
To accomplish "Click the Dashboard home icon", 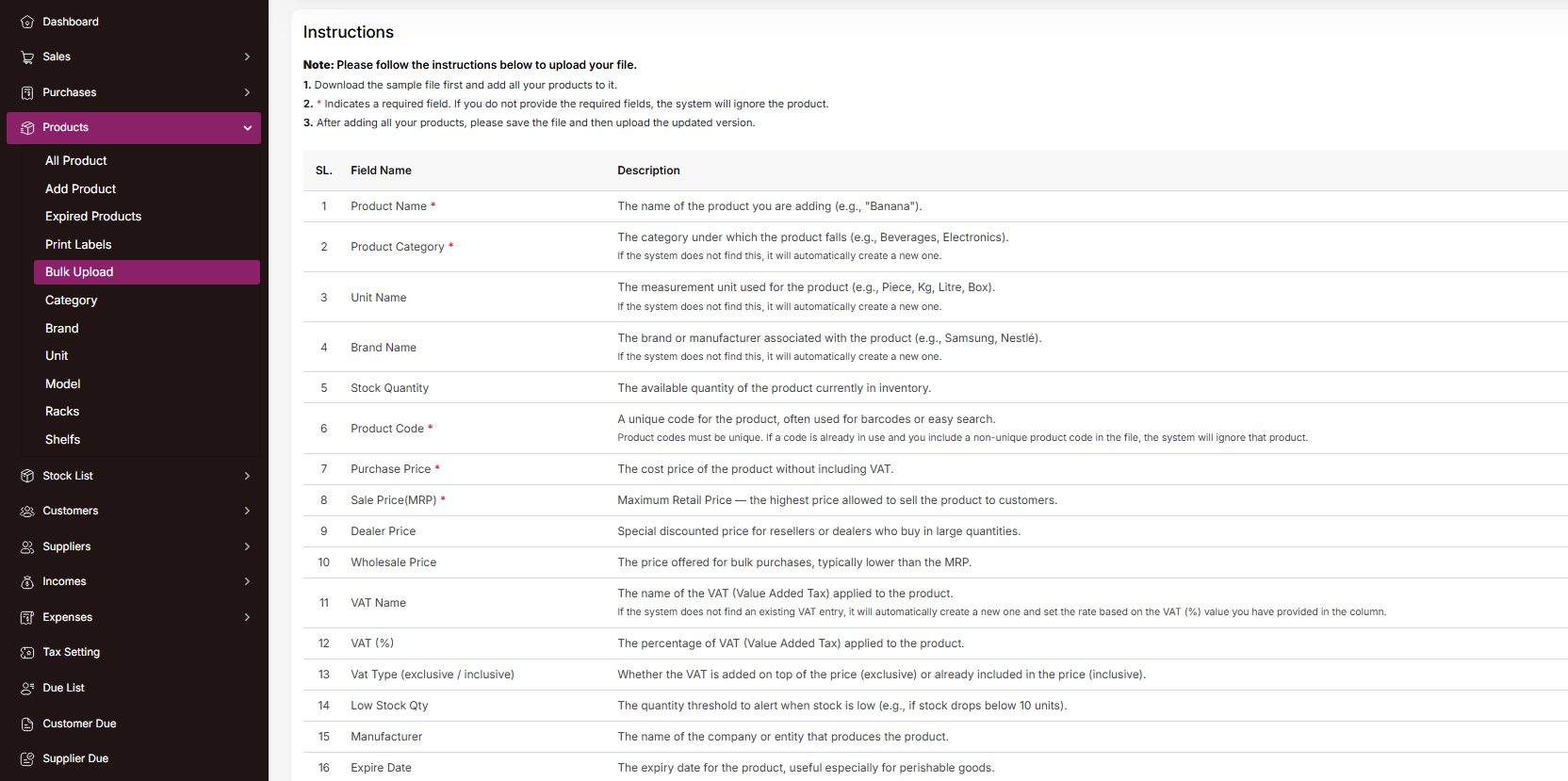I will click(27, 22).
